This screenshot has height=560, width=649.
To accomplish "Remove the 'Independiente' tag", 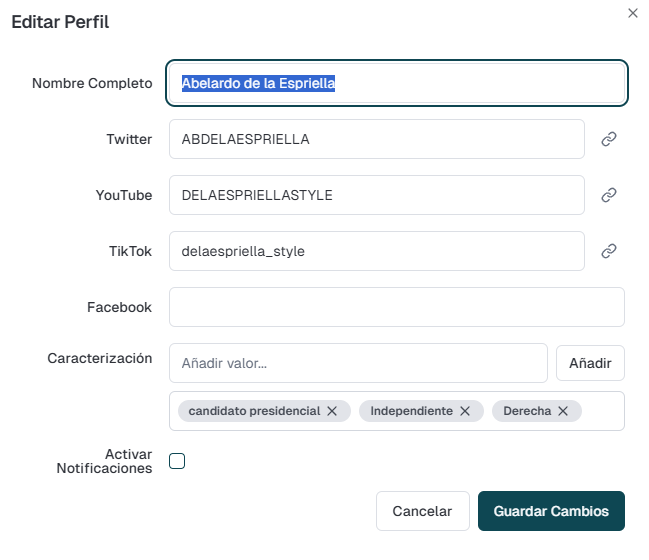I will tap(464, 411).
